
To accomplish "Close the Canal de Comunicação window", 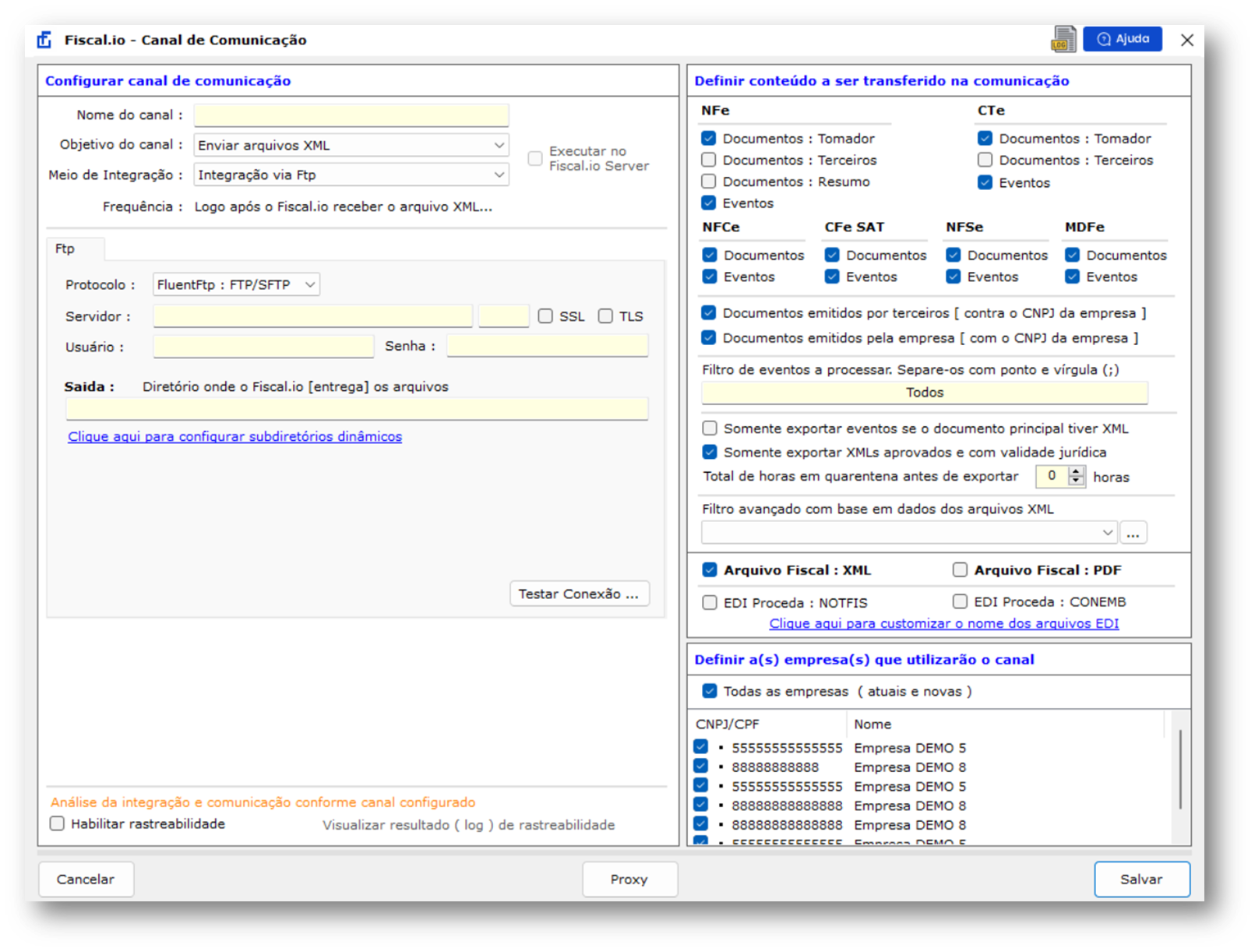I will pyautogui.click(x=1186, y=40).
